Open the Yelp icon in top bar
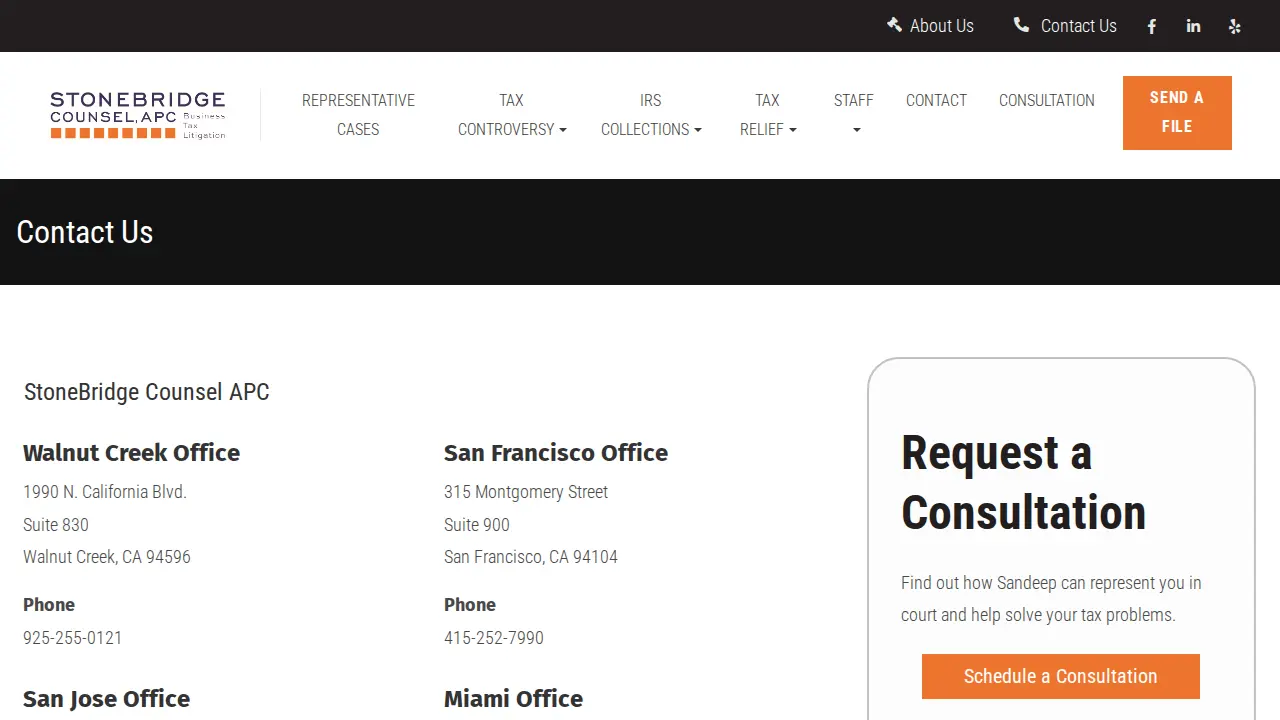The height and width of the screenshot is (720, 1280). click(x=1235, y=27)
